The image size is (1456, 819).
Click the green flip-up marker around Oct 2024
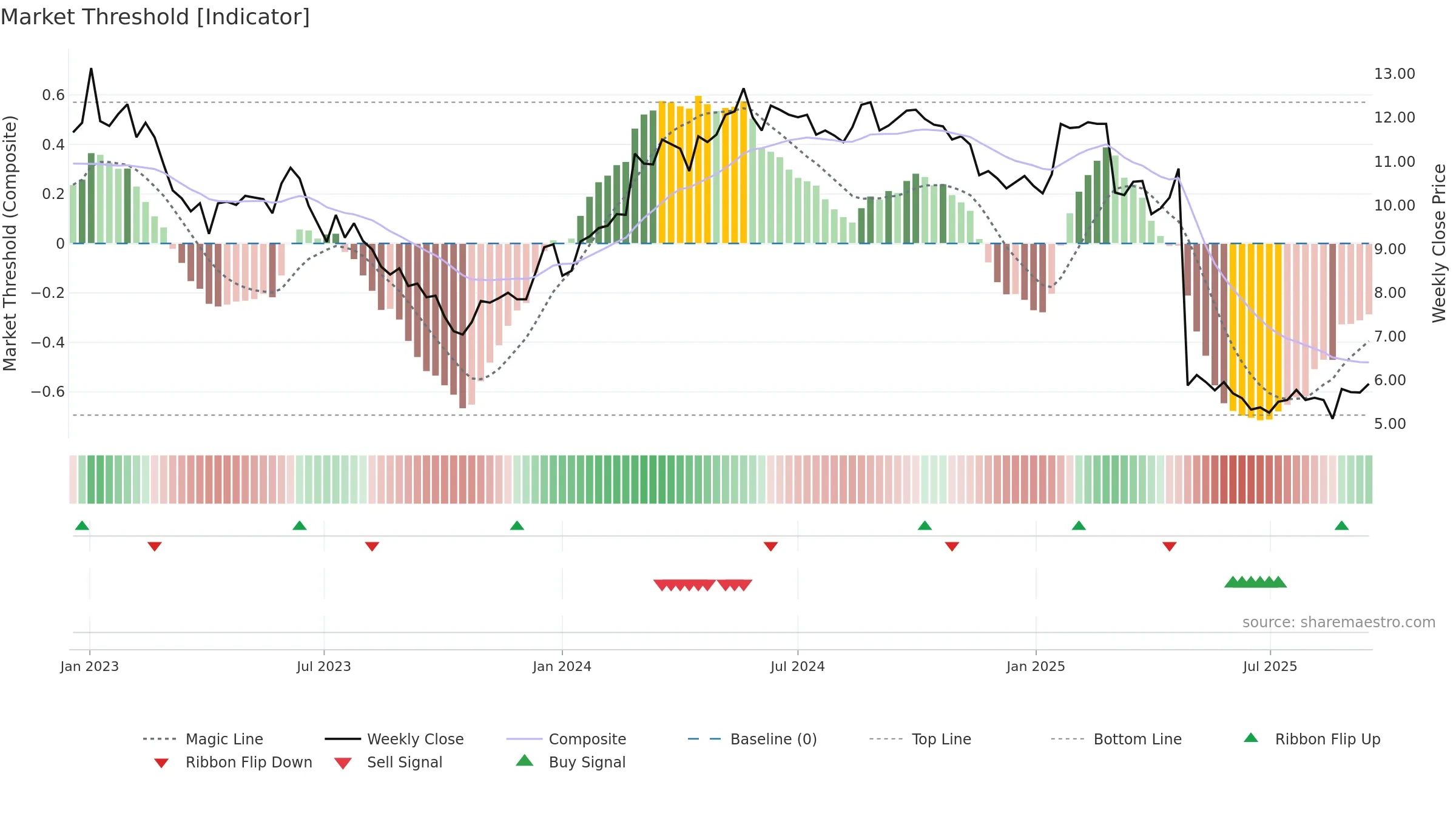pos(925,525)
